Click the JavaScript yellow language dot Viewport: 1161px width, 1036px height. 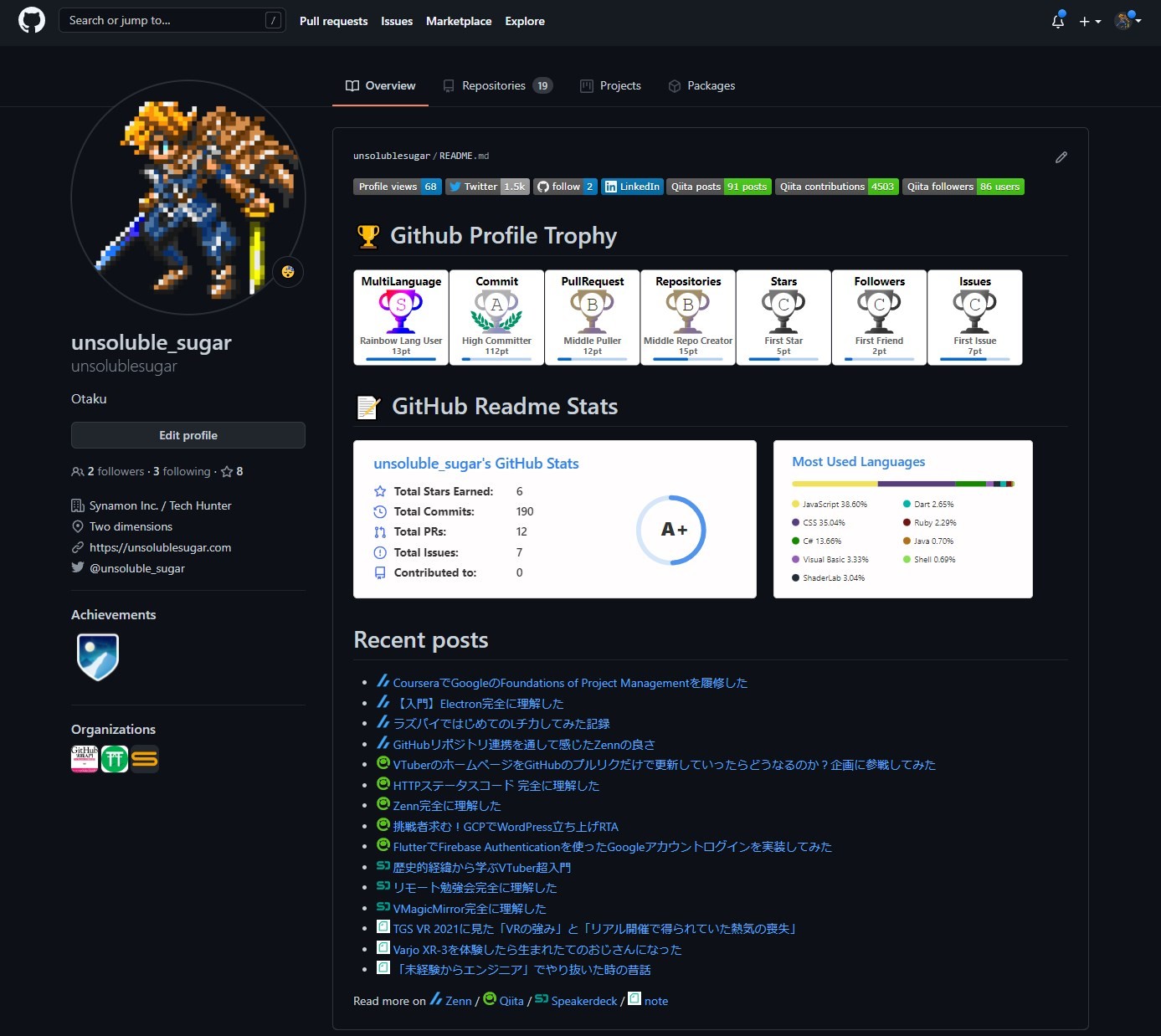click(x=795, y=504)
